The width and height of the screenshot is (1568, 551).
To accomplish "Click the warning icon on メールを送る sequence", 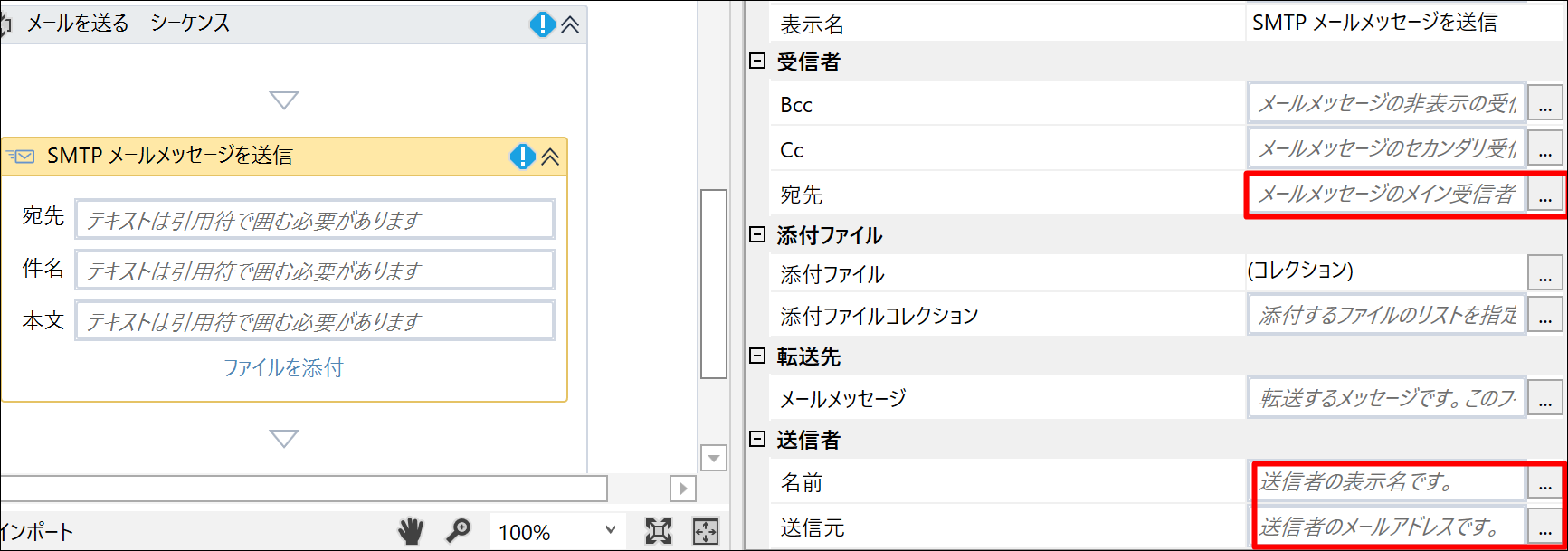I will 542,24.
